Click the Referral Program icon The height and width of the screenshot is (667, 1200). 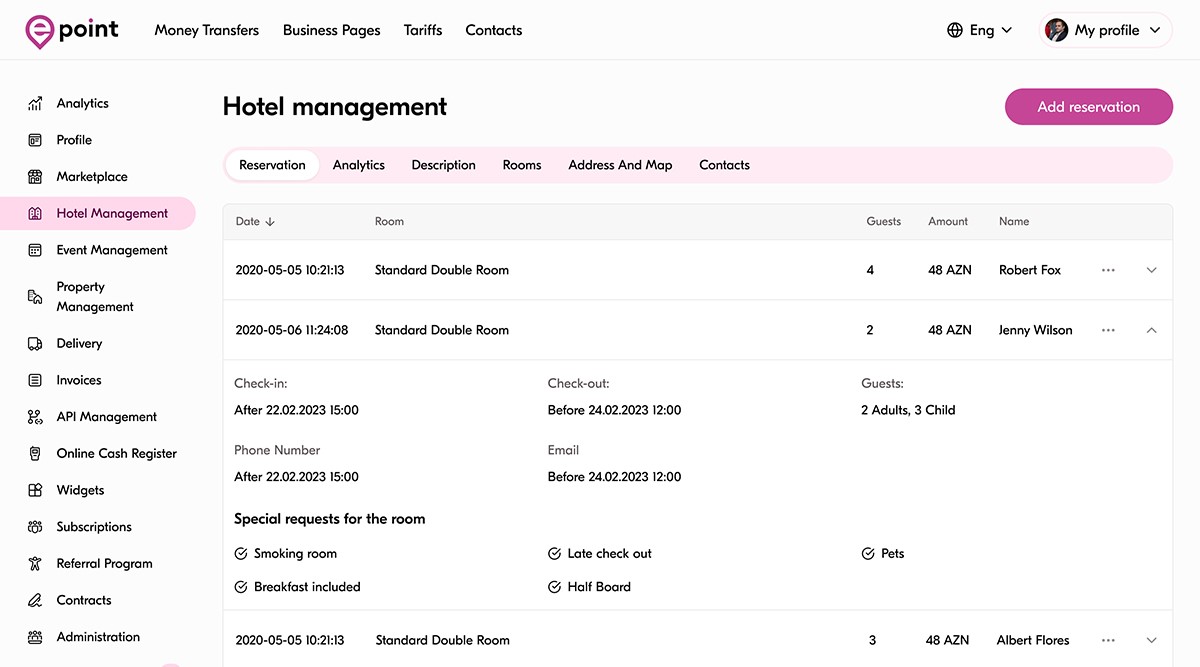click(35, 563)
